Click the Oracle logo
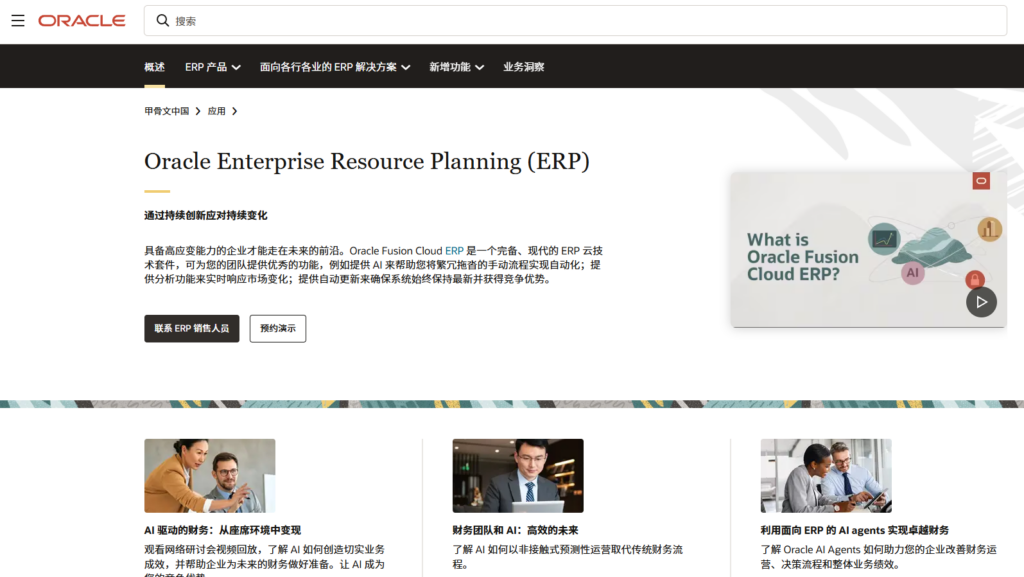 pyautogui.click(x=82, y=21)
